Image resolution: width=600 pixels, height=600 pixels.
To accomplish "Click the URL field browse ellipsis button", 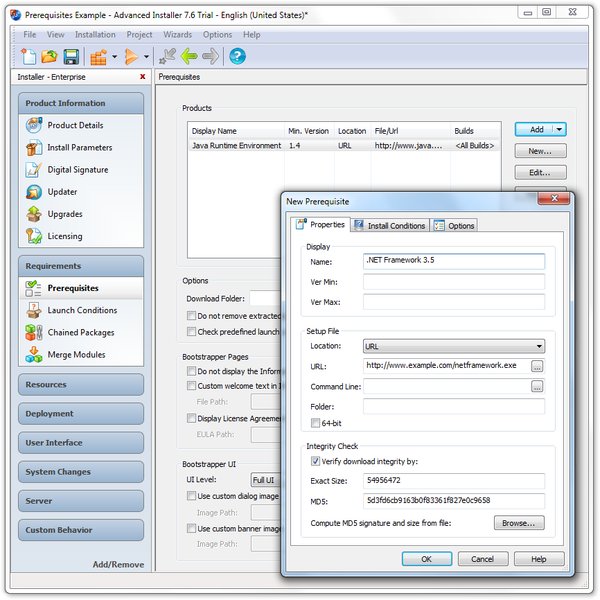I will tap(537, 366).
